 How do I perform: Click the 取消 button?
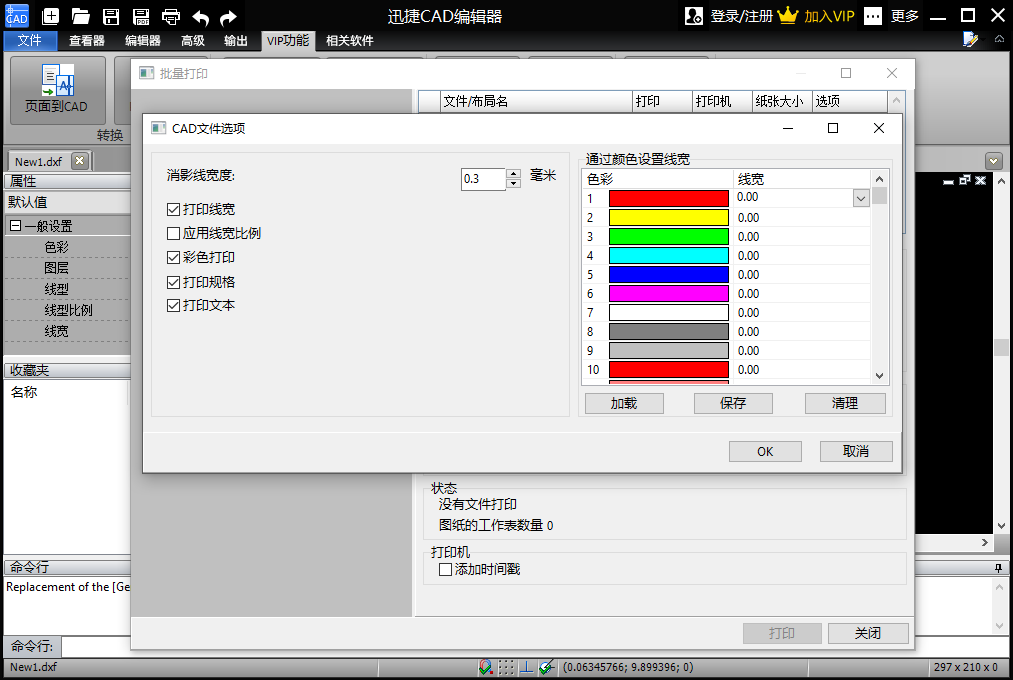pos(856,451)
